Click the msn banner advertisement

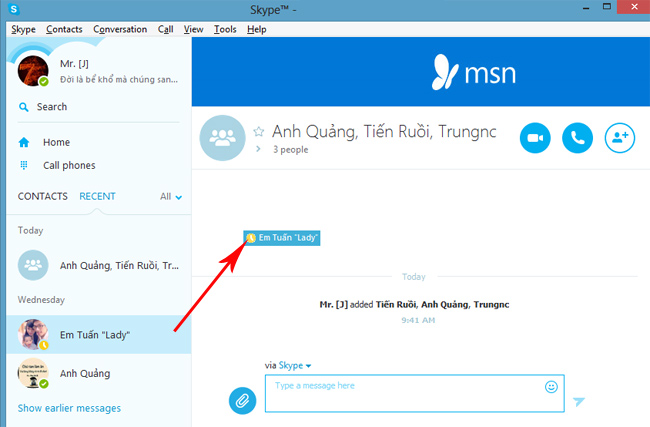[421, 72]
